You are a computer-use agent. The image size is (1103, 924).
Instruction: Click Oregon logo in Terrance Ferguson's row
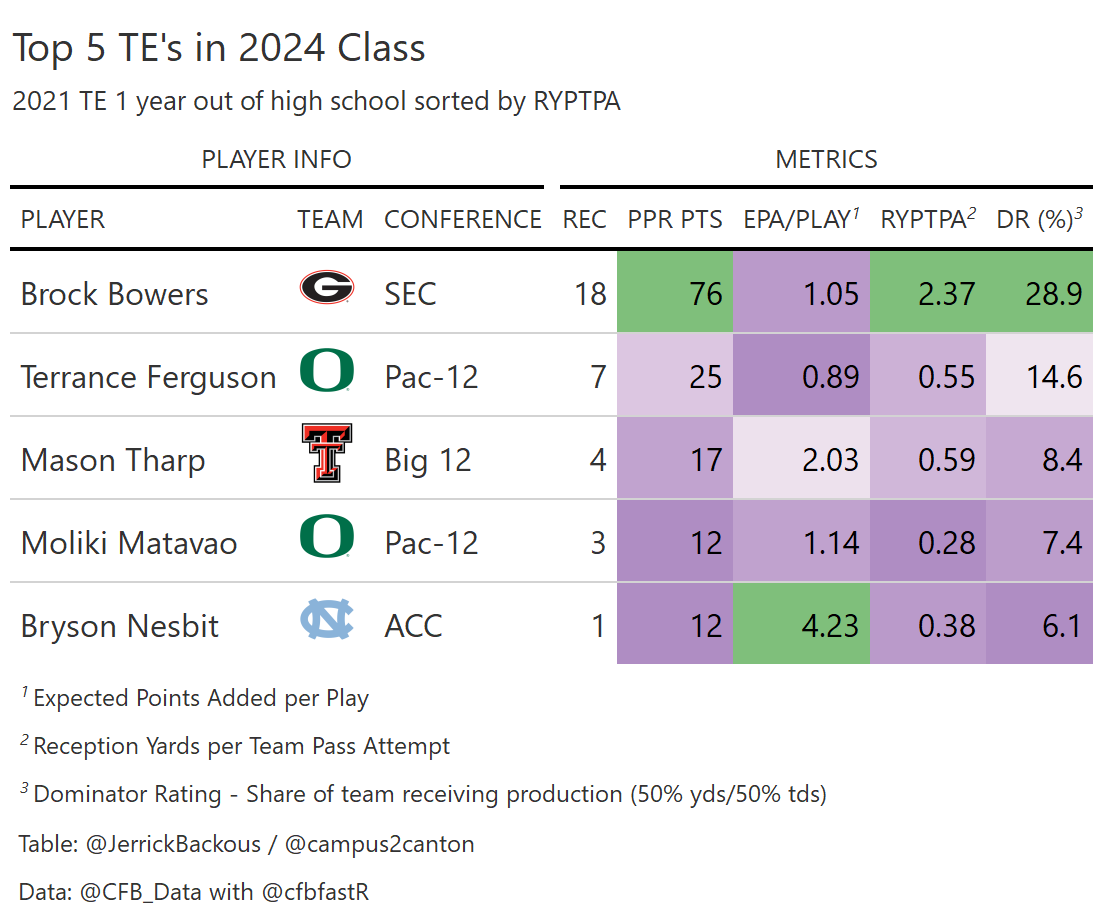pyautogui.click(x=327, y=373)
